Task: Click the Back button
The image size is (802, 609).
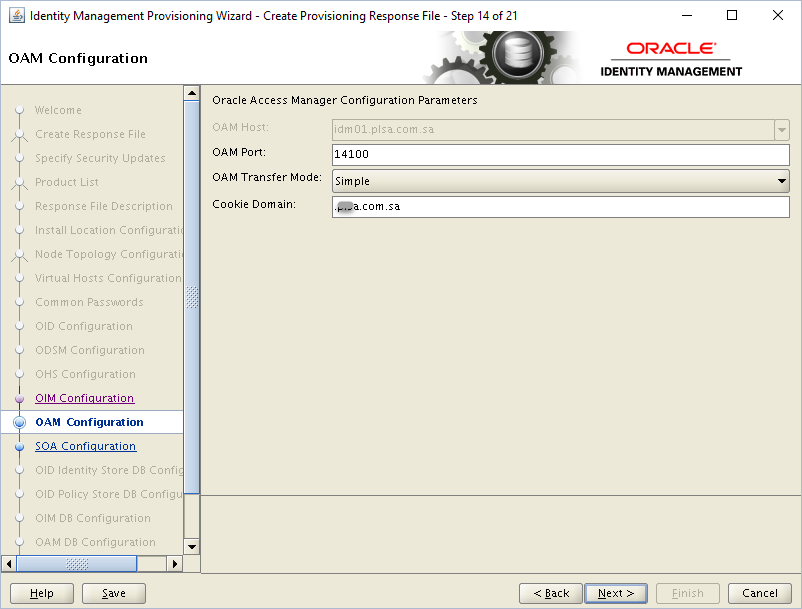Action: (550, 592)
